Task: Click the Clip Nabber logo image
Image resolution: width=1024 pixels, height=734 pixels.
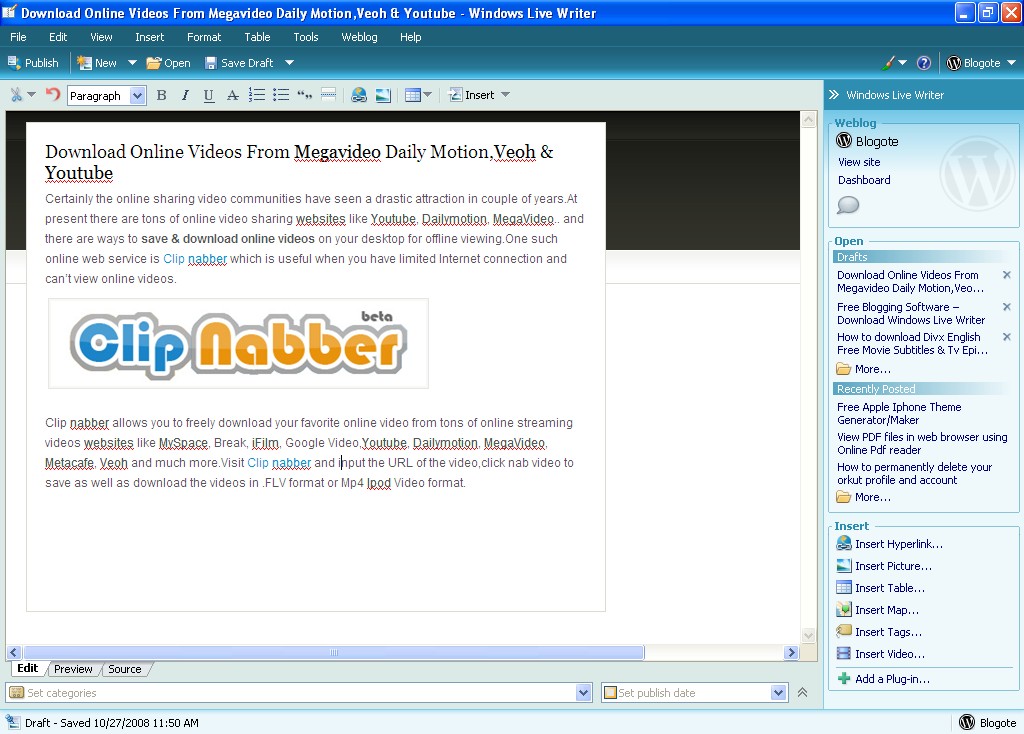Action: (238, 343)
